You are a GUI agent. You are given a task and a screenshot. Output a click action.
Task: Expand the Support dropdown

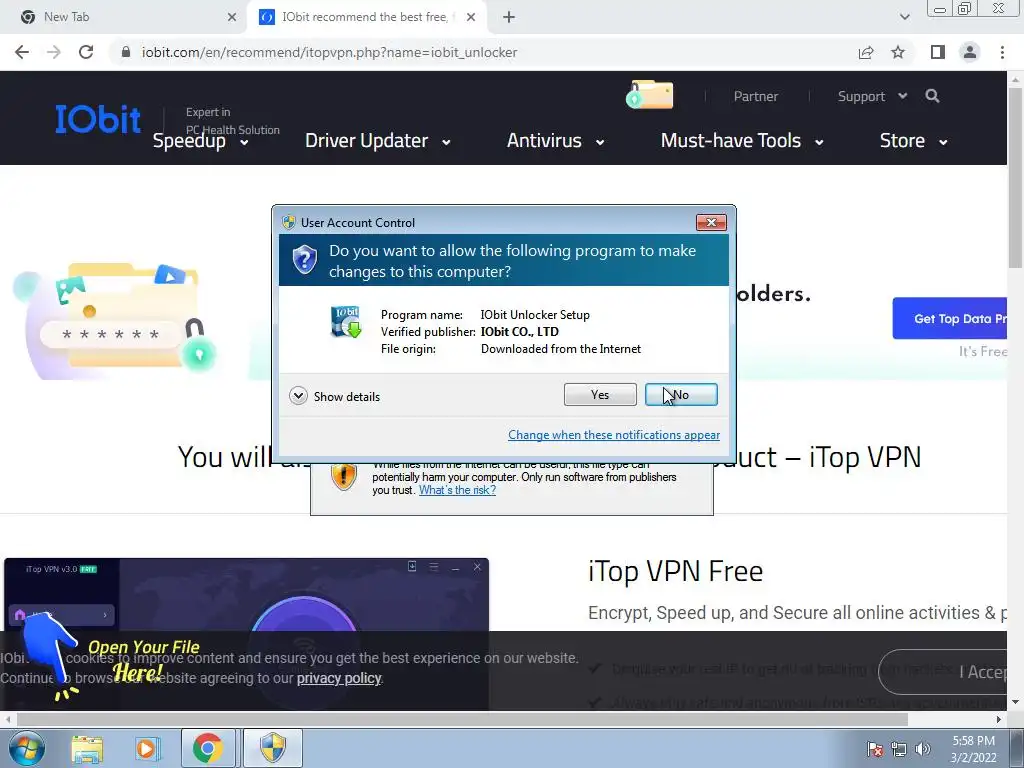coord(872,97)
